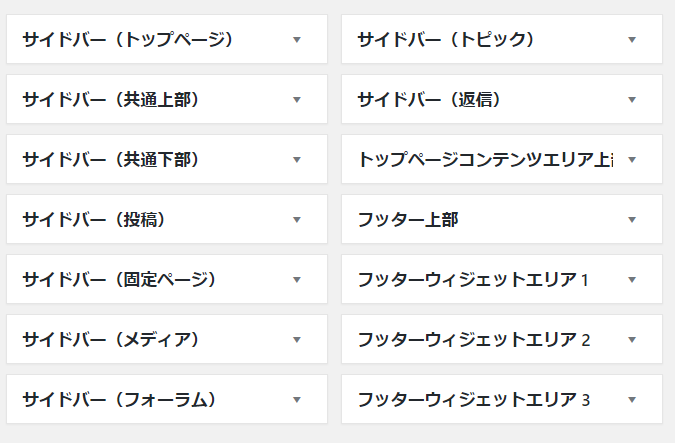The height and width of the screenshot is (443, 675).
Task: Click the サイドバー（共通下部） dropdown arrow
Action: pos(297,160)
